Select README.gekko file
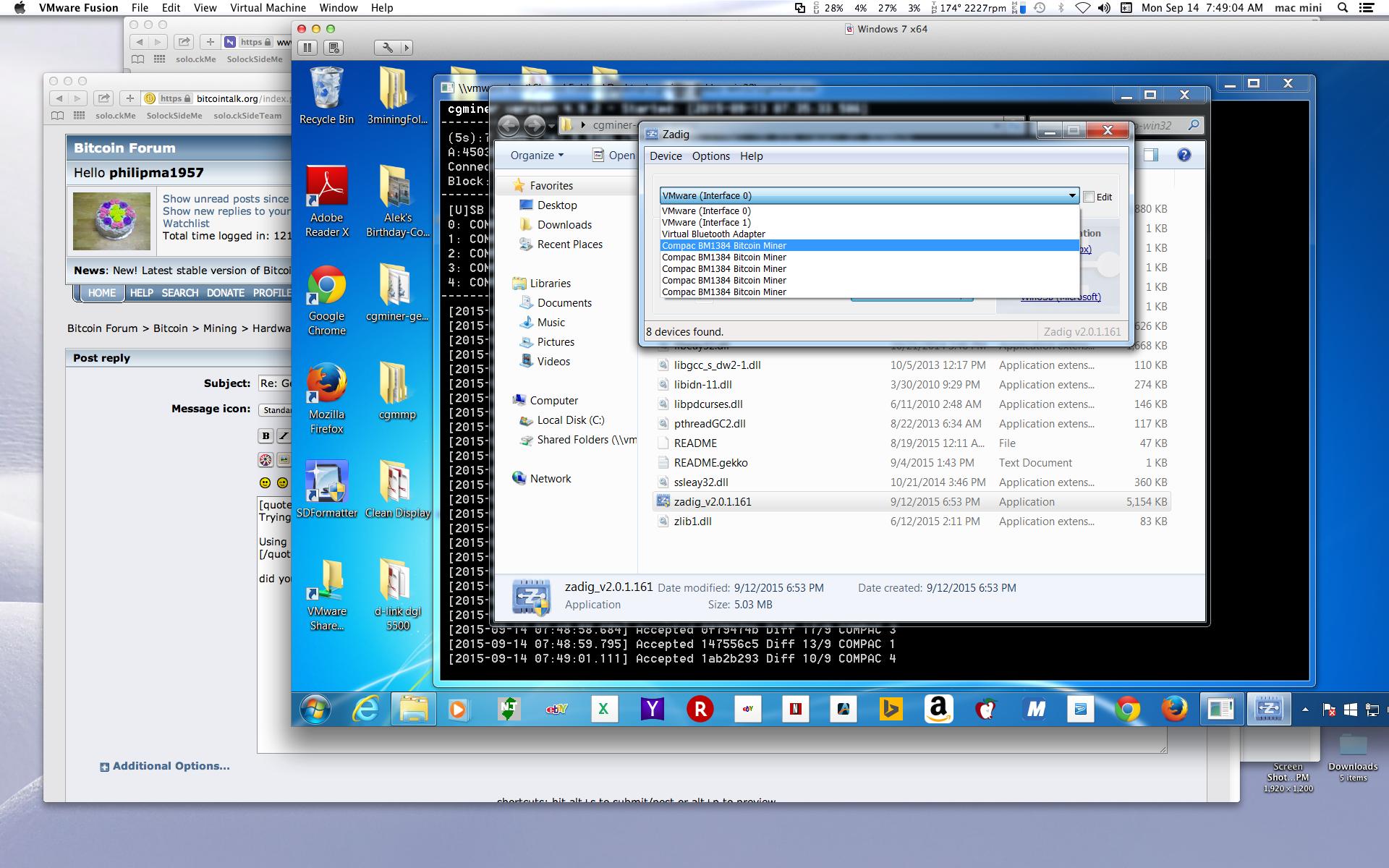The image size is (1389, 868). (710, 463)
